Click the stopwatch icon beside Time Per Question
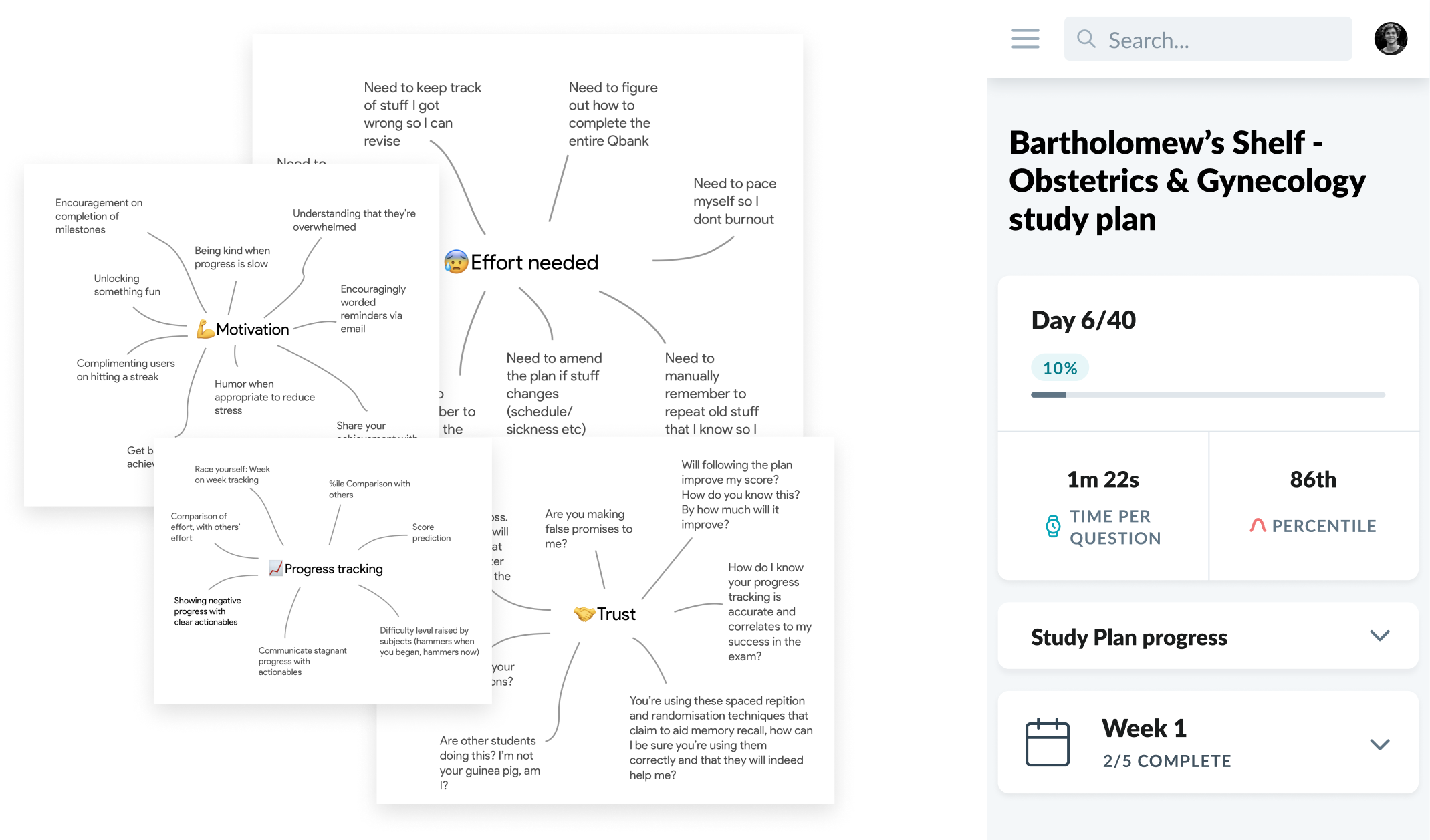 [x=1053, y=527]
